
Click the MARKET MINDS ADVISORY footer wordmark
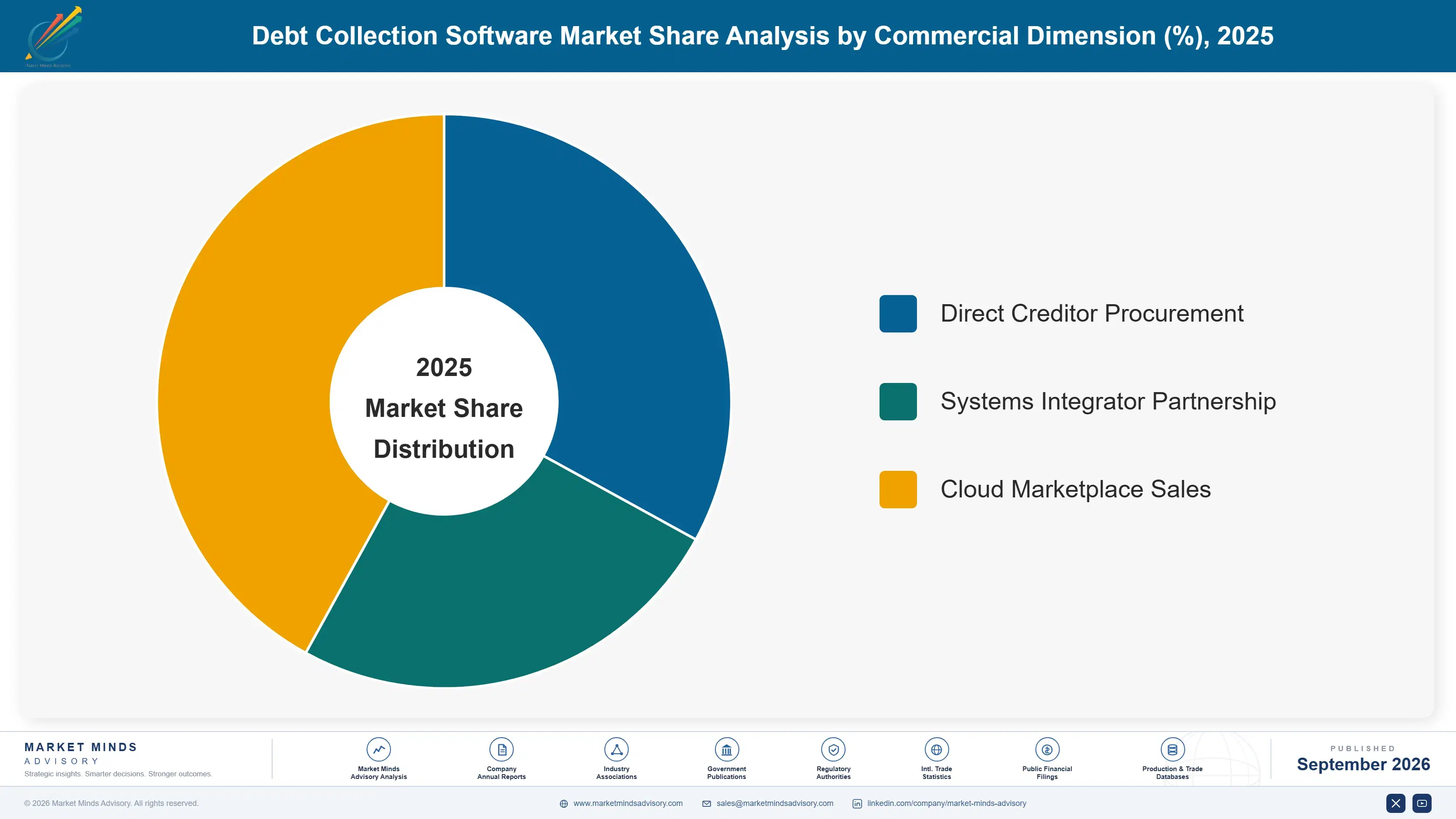pos(81,753)
